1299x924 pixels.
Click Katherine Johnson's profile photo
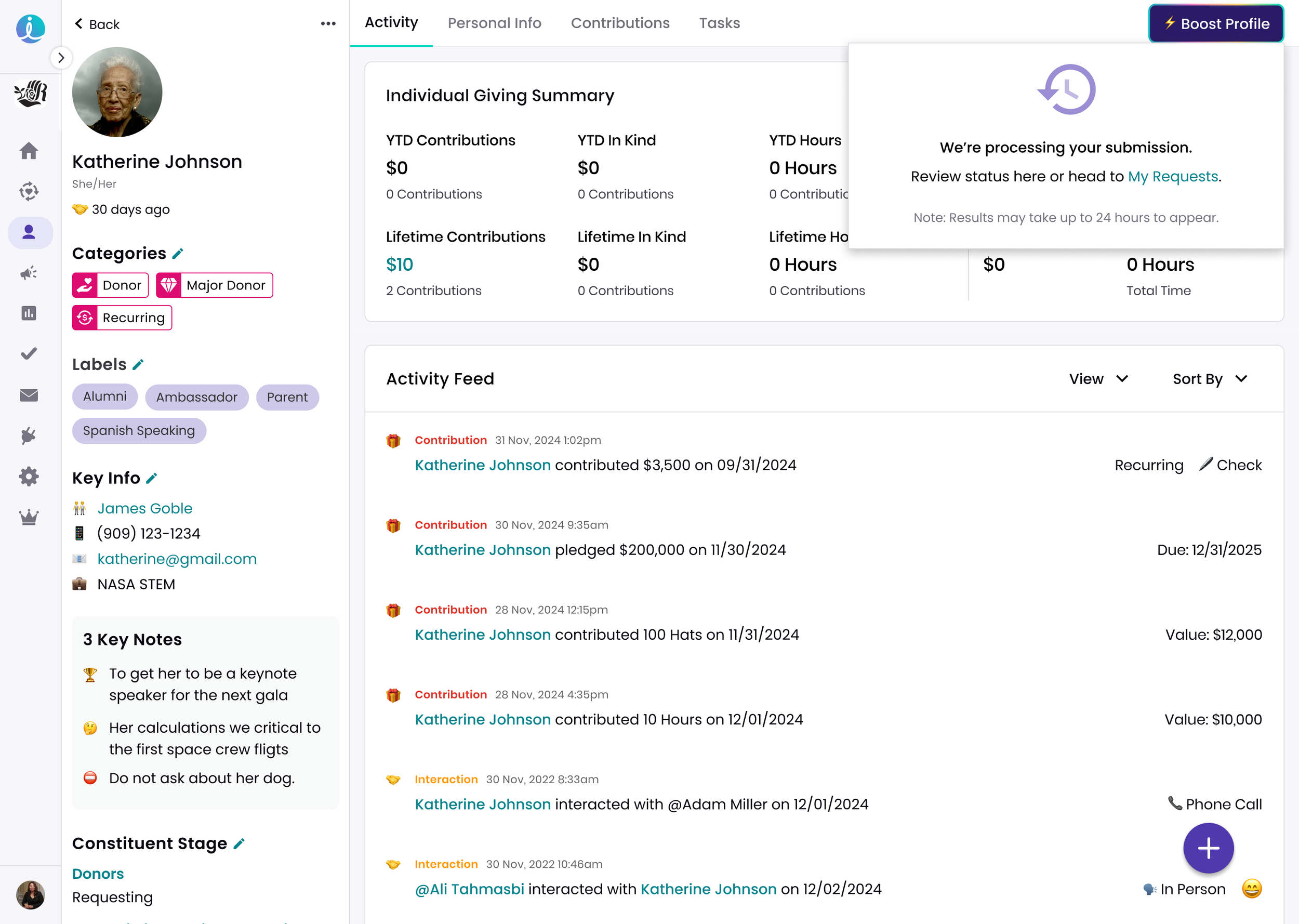117,92
